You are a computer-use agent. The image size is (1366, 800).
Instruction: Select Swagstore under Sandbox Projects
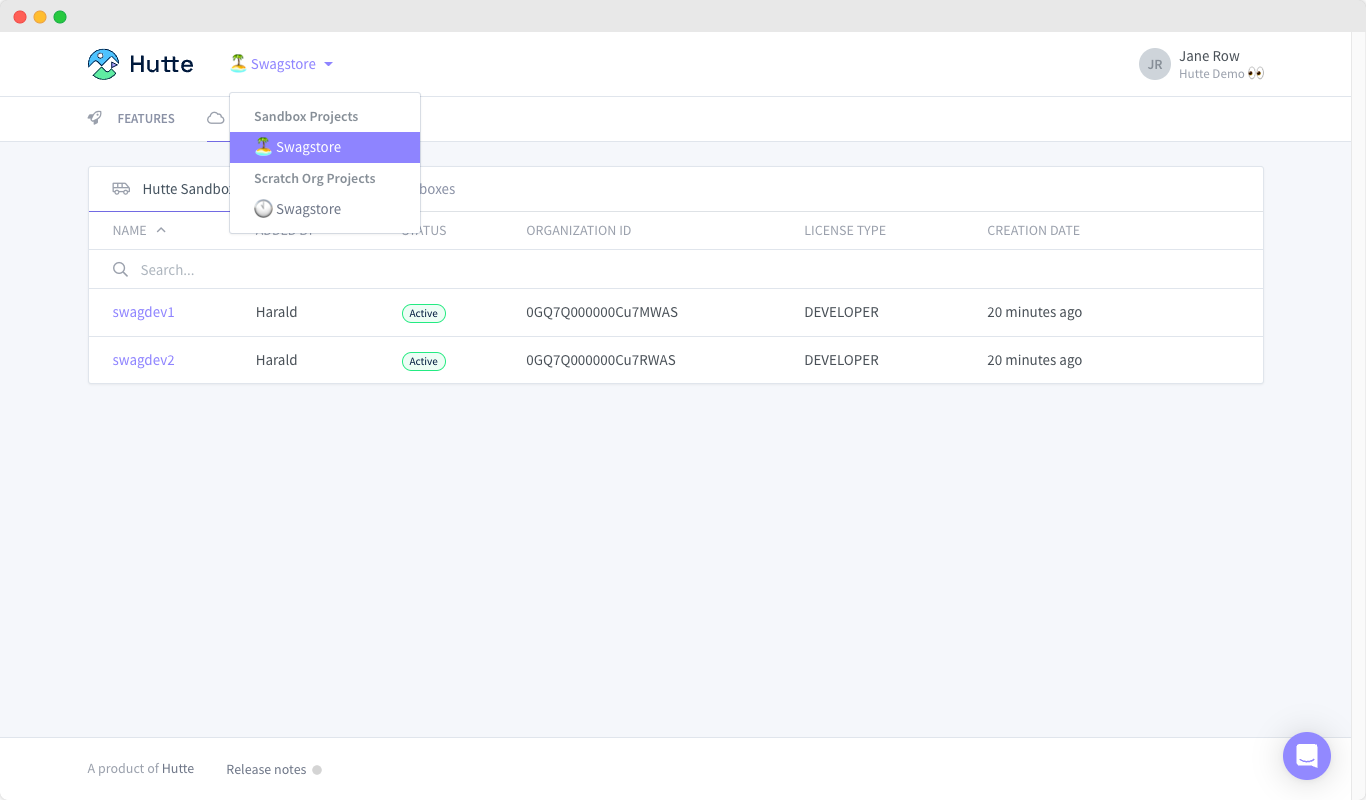pyautogui.click(x=325, y=147)
